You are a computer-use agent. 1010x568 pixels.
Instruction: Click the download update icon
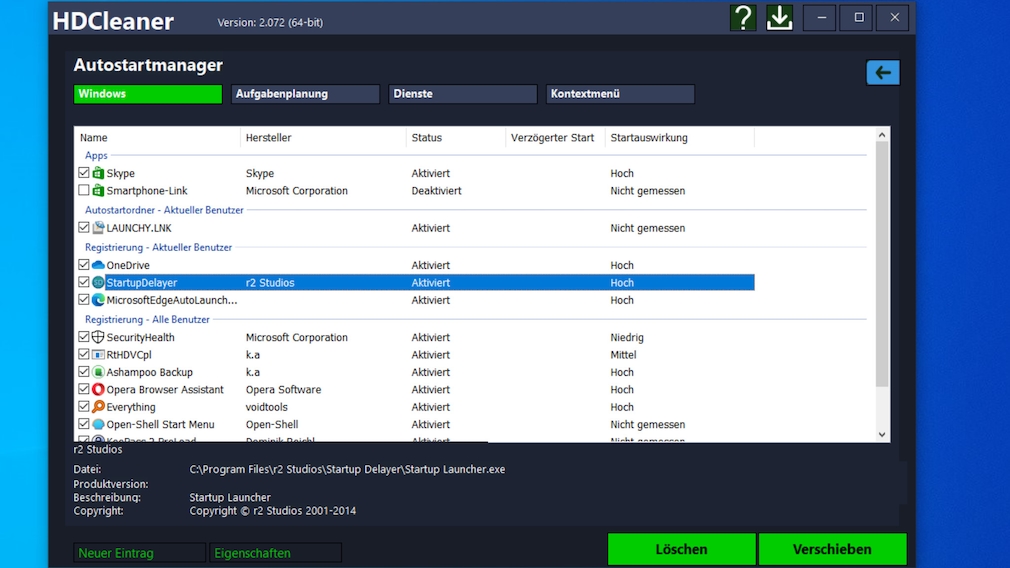[779, 18]
